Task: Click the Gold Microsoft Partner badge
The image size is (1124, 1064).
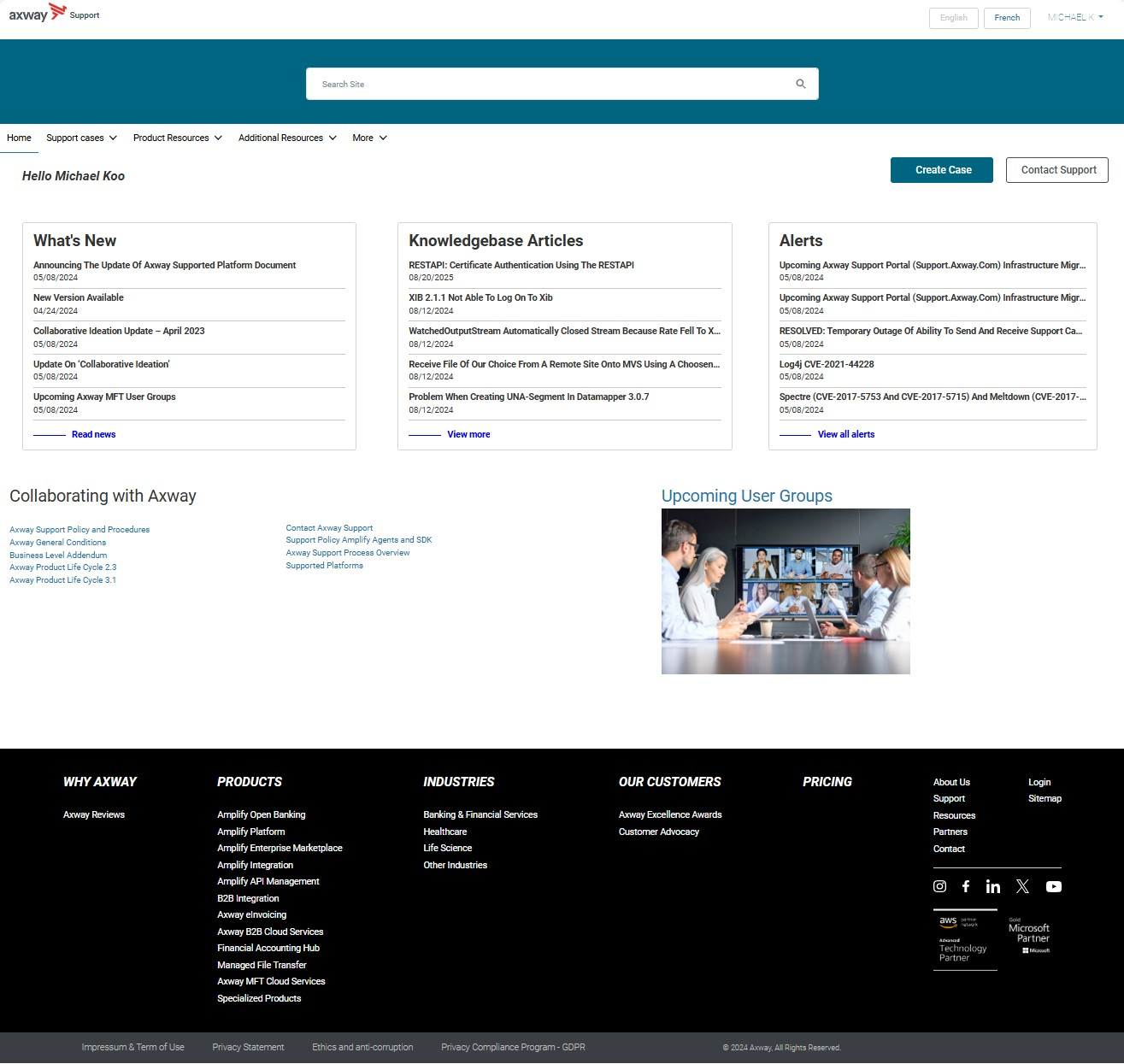Action: point(1029,936)
